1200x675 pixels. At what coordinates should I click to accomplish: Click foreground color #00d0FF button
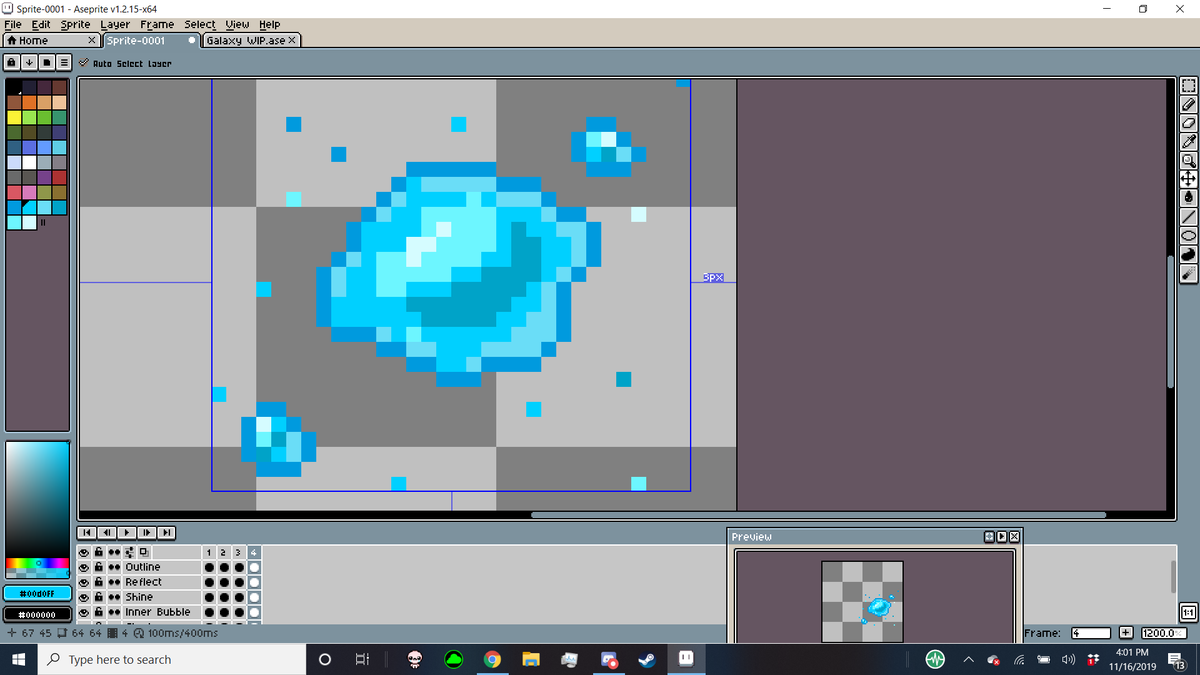(x=37, y=593)
